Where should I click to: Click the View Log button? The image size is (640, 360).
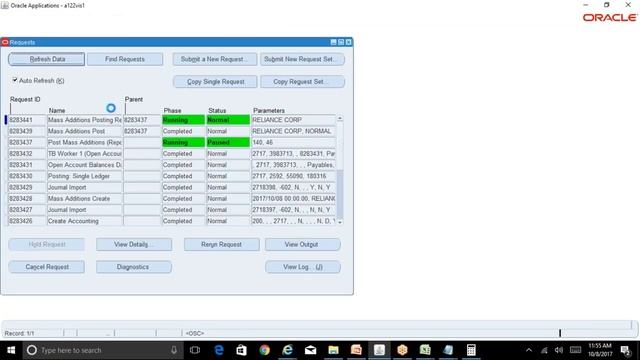tap(302, 267)
